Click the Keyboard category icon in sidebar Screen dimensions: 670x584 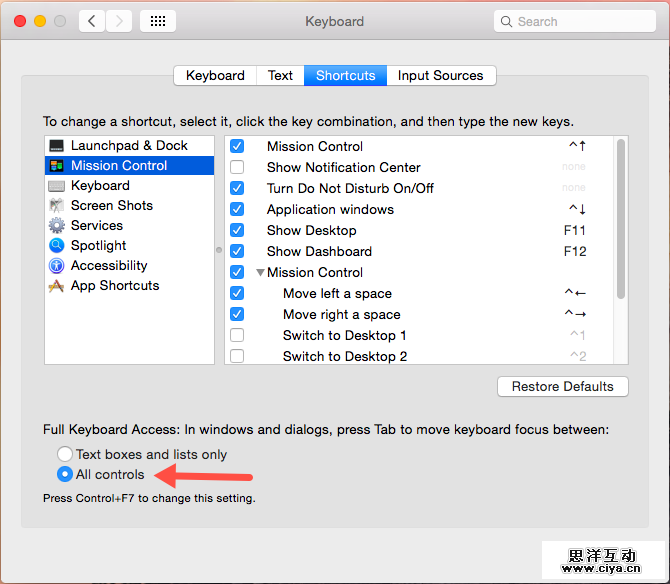pos(56,185)
